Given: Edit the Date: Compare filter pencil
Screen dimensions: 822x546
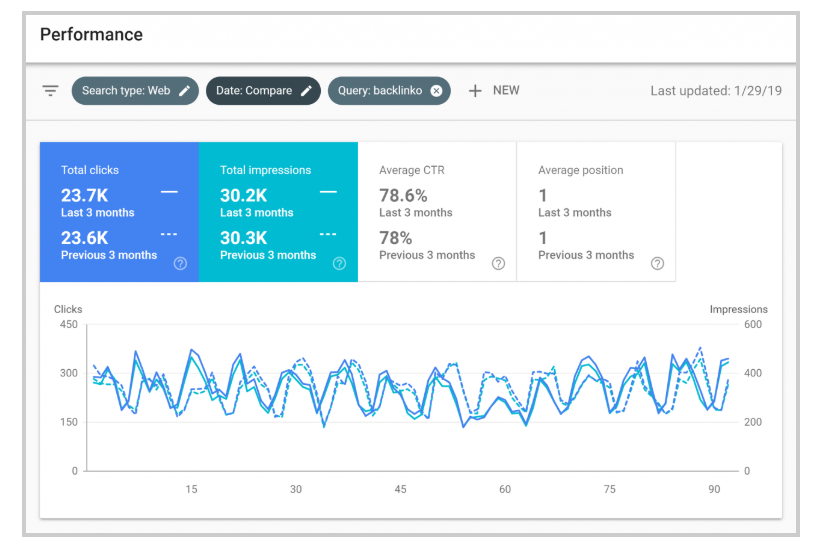Looking at the screenshot, I should (x=306, y=91).
